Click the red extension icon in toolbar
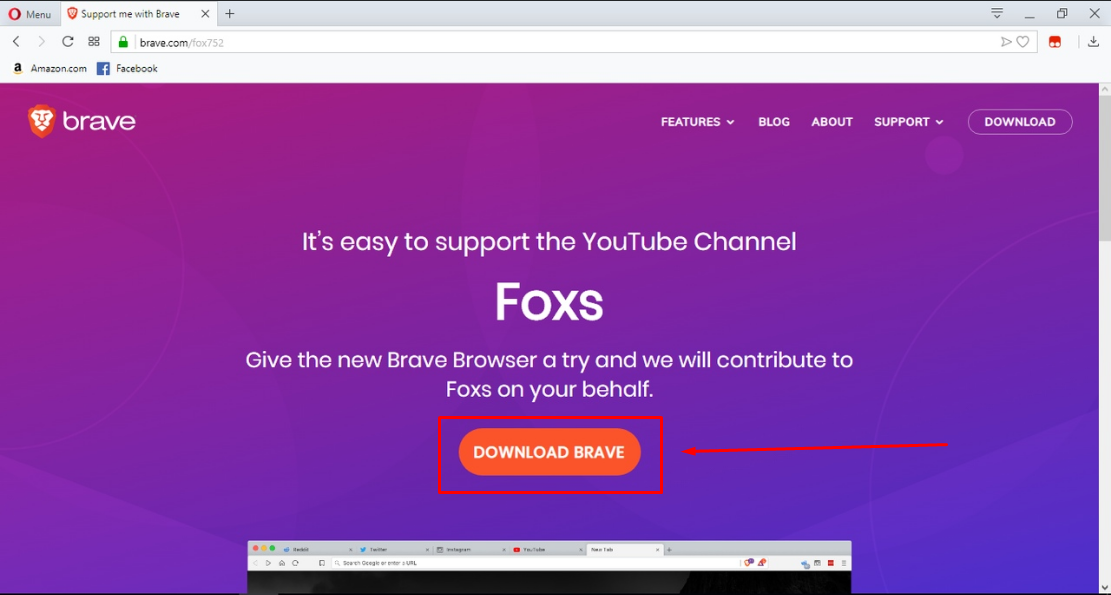This screenshot has height=595, width=1111. pyautogui.click(x=1055, y=42)
